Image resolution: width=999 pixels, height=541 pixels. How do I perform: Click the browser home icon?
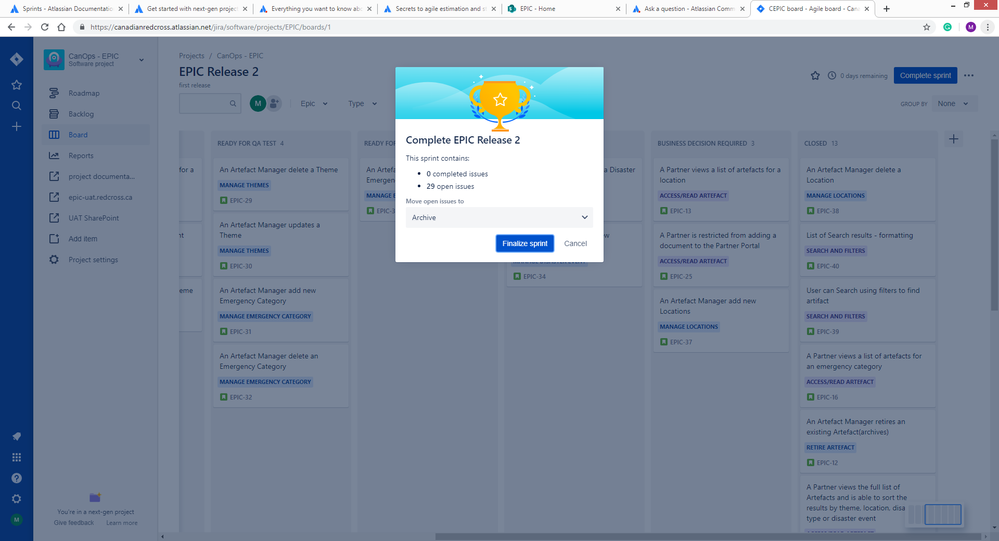click(x=61, y=27)
